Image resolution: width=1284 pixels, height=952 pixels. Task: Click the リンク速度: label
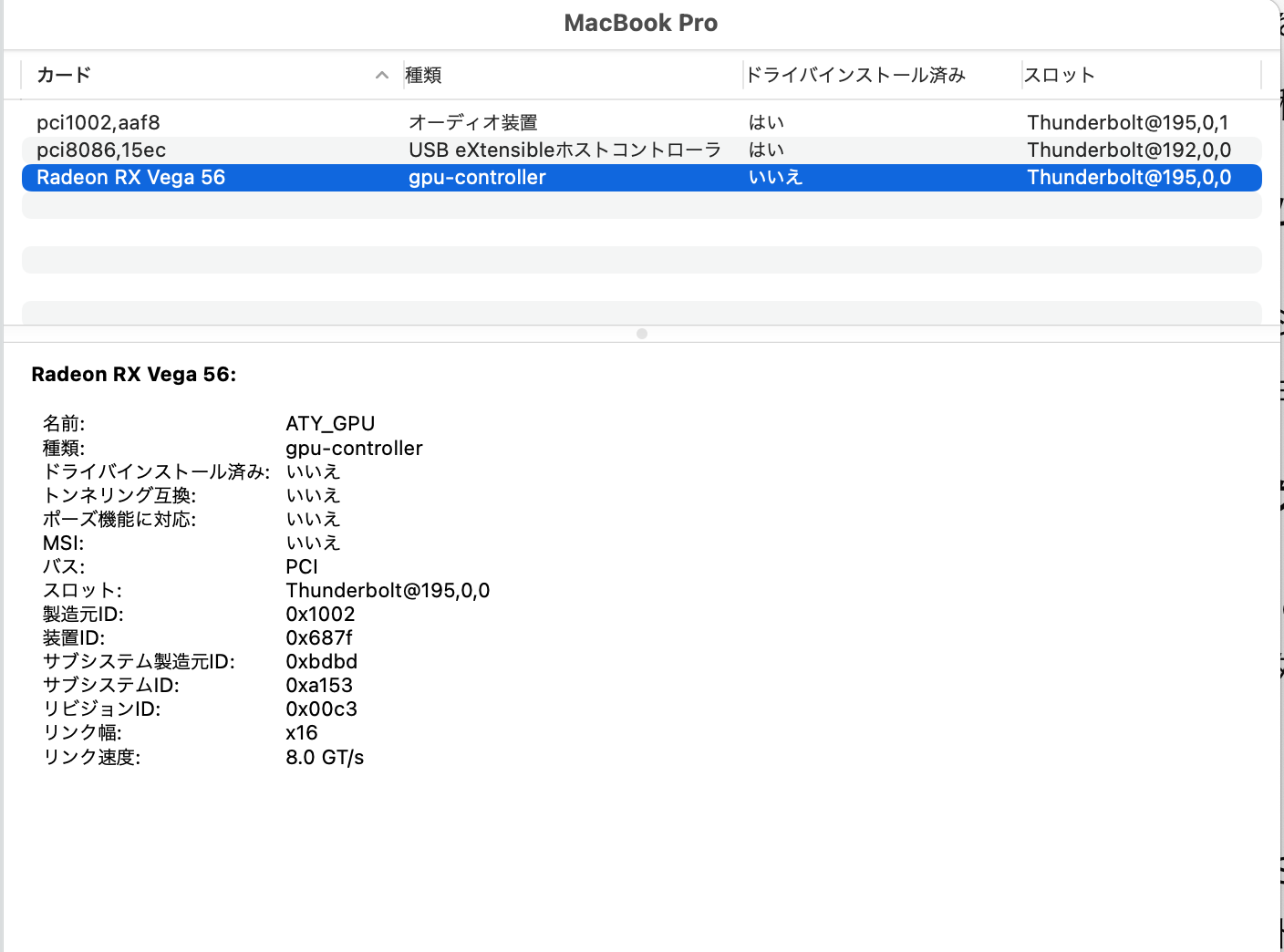(x=91, y=757)
